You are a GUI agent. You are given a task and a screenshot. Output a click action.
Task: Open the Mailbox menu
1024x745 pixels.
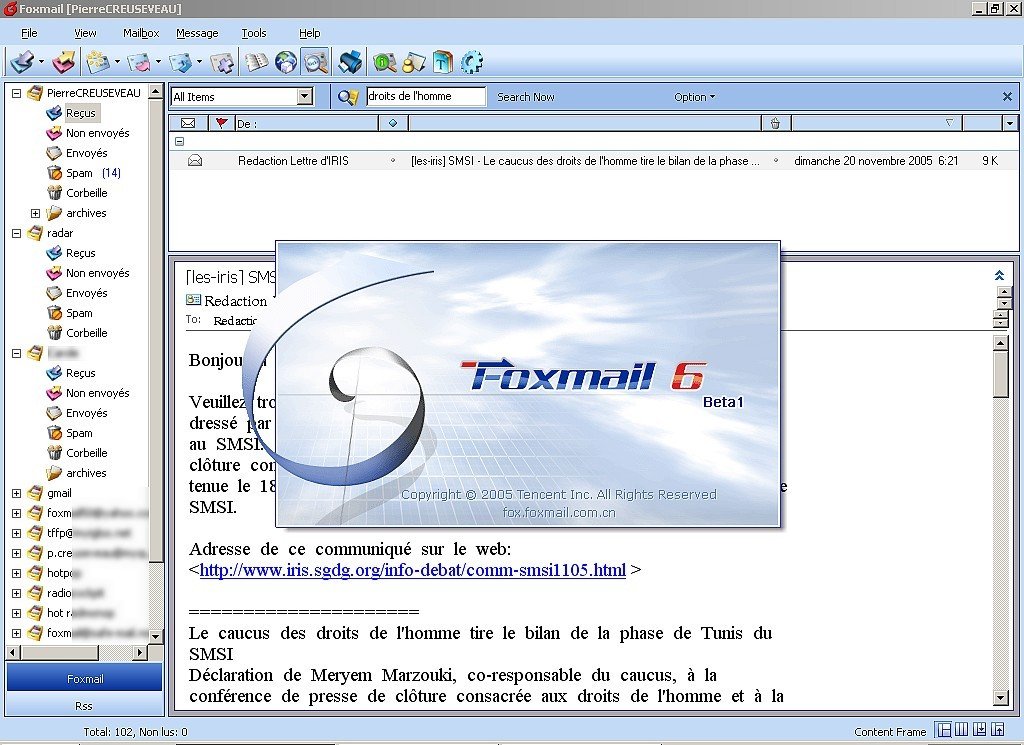pos(141,33)
